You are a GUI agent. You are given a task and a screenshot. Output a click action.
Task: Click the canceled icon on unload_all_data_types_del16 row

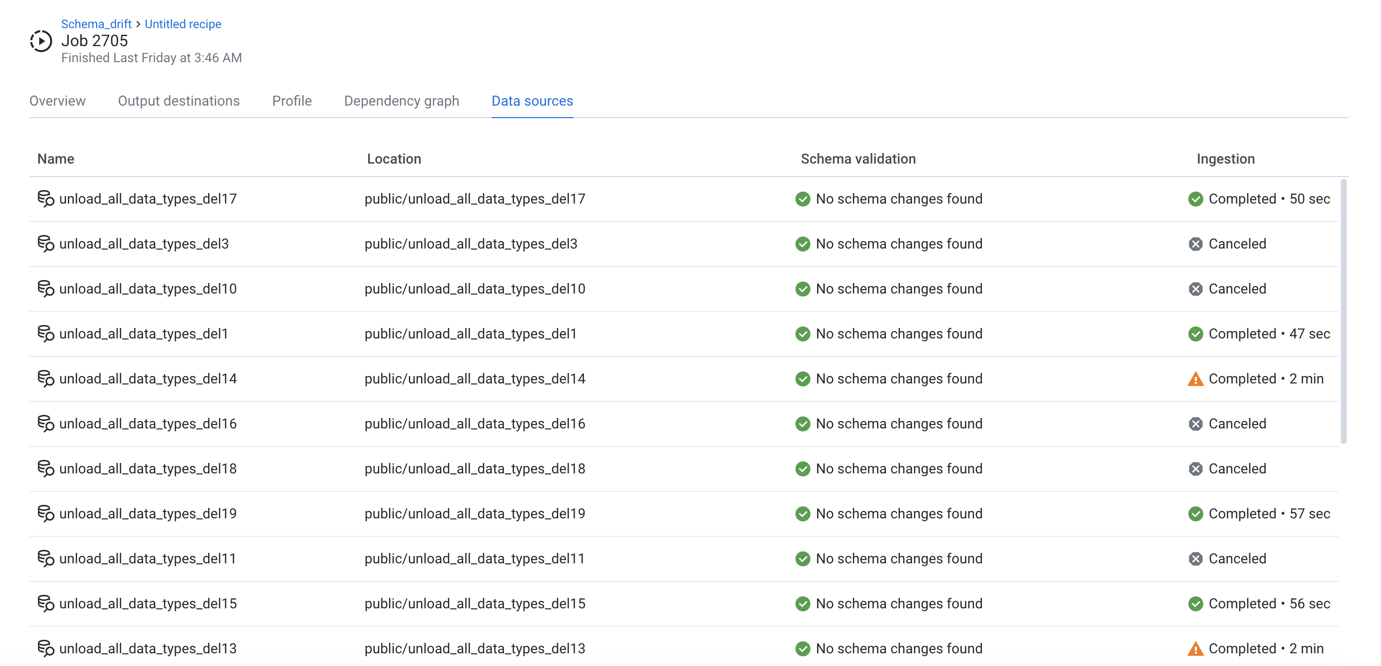pos(1196,423)
